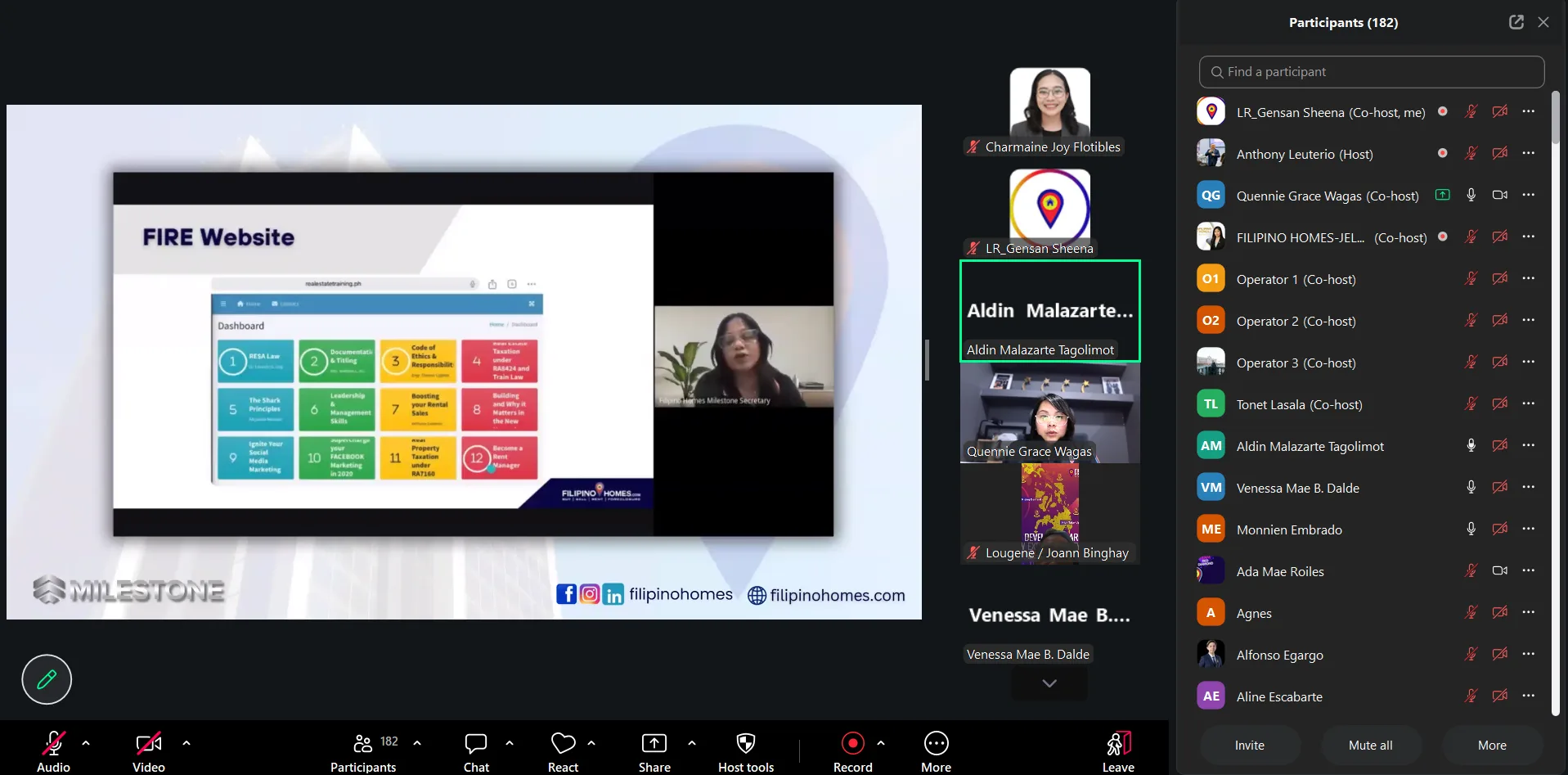Click muted mic icon for Tonet Lasala
Screen dimensions: 1568x775
(x=1471, y=403)
